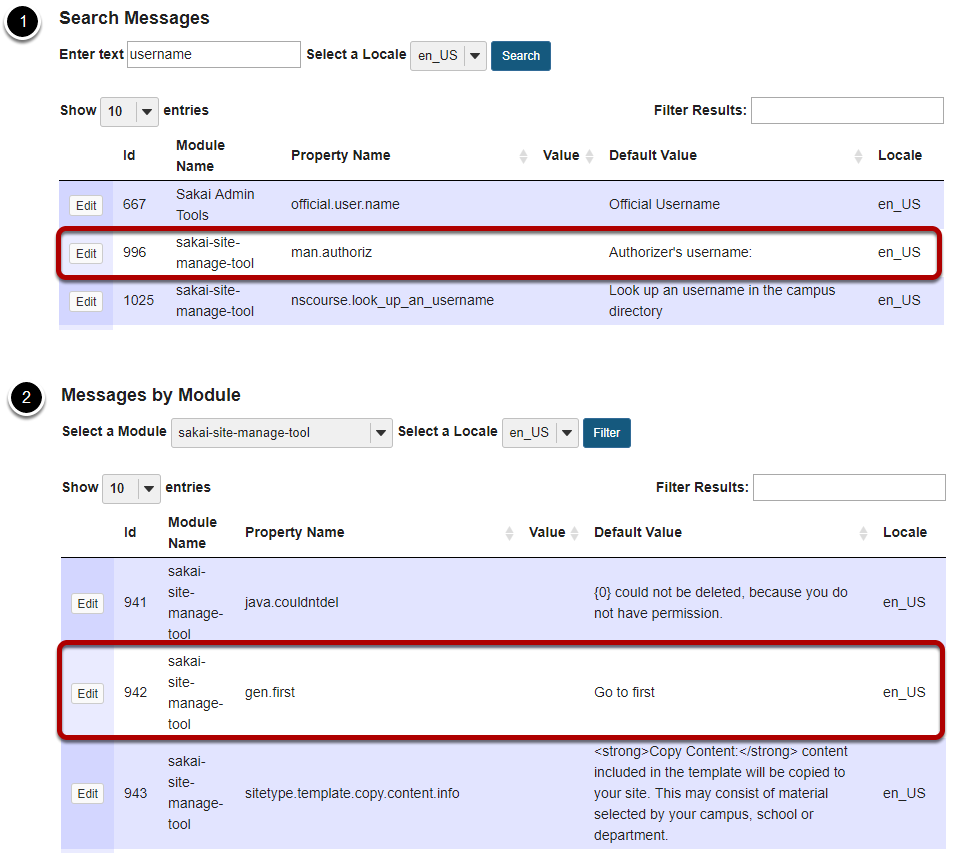Click the Filter button

coord(606,433)
